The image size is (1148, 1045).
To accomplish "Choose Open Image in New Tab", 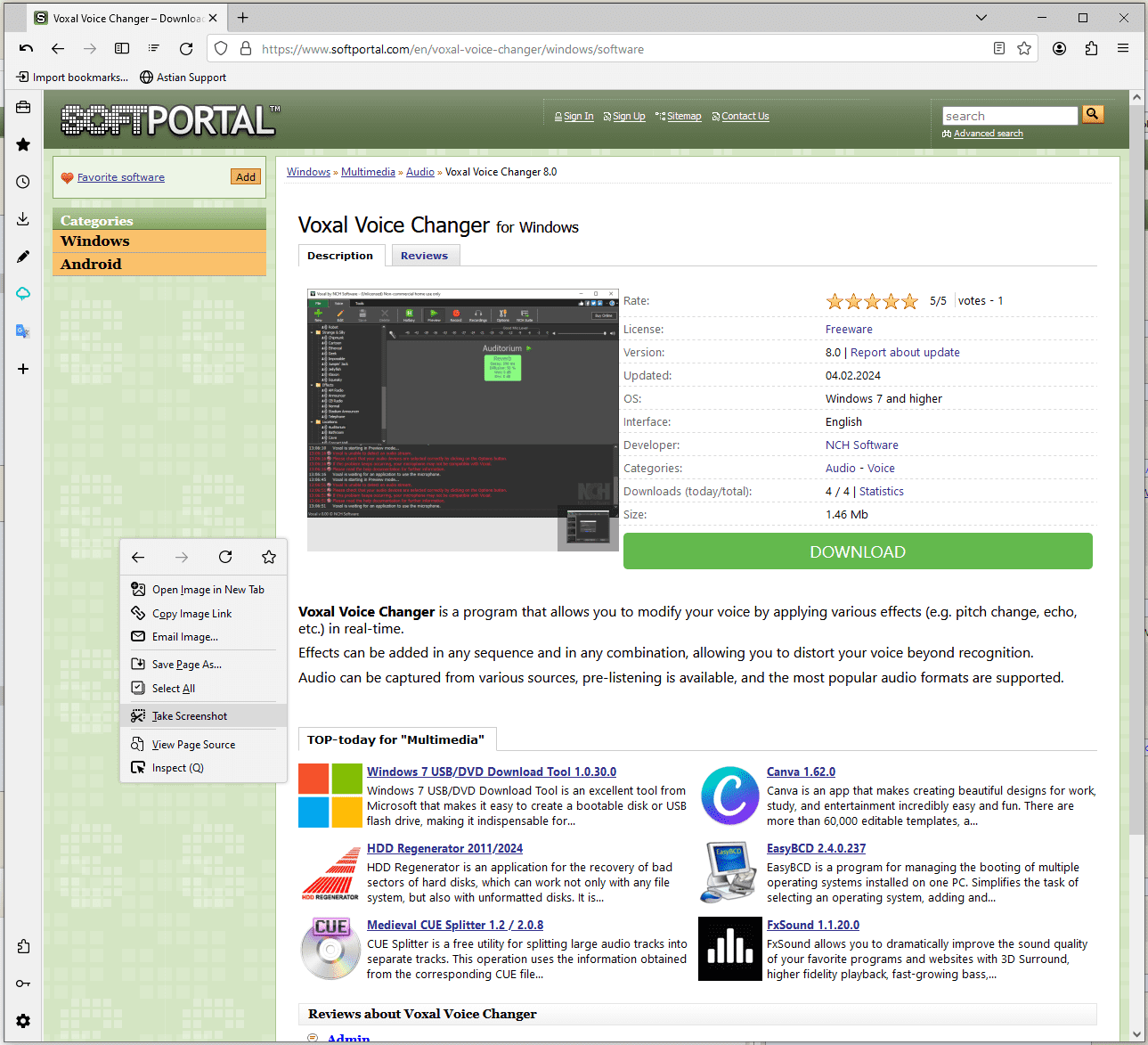I will click(x=203, y=590).
